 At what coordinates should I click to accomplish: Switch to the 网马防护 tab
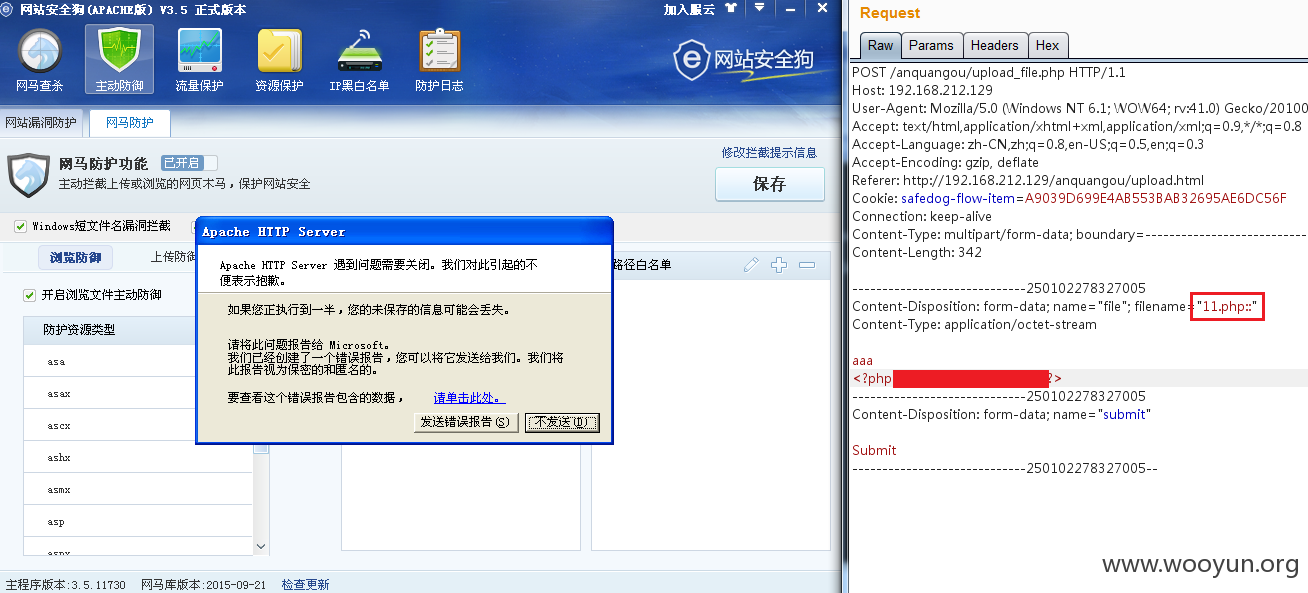coord(130,123)
